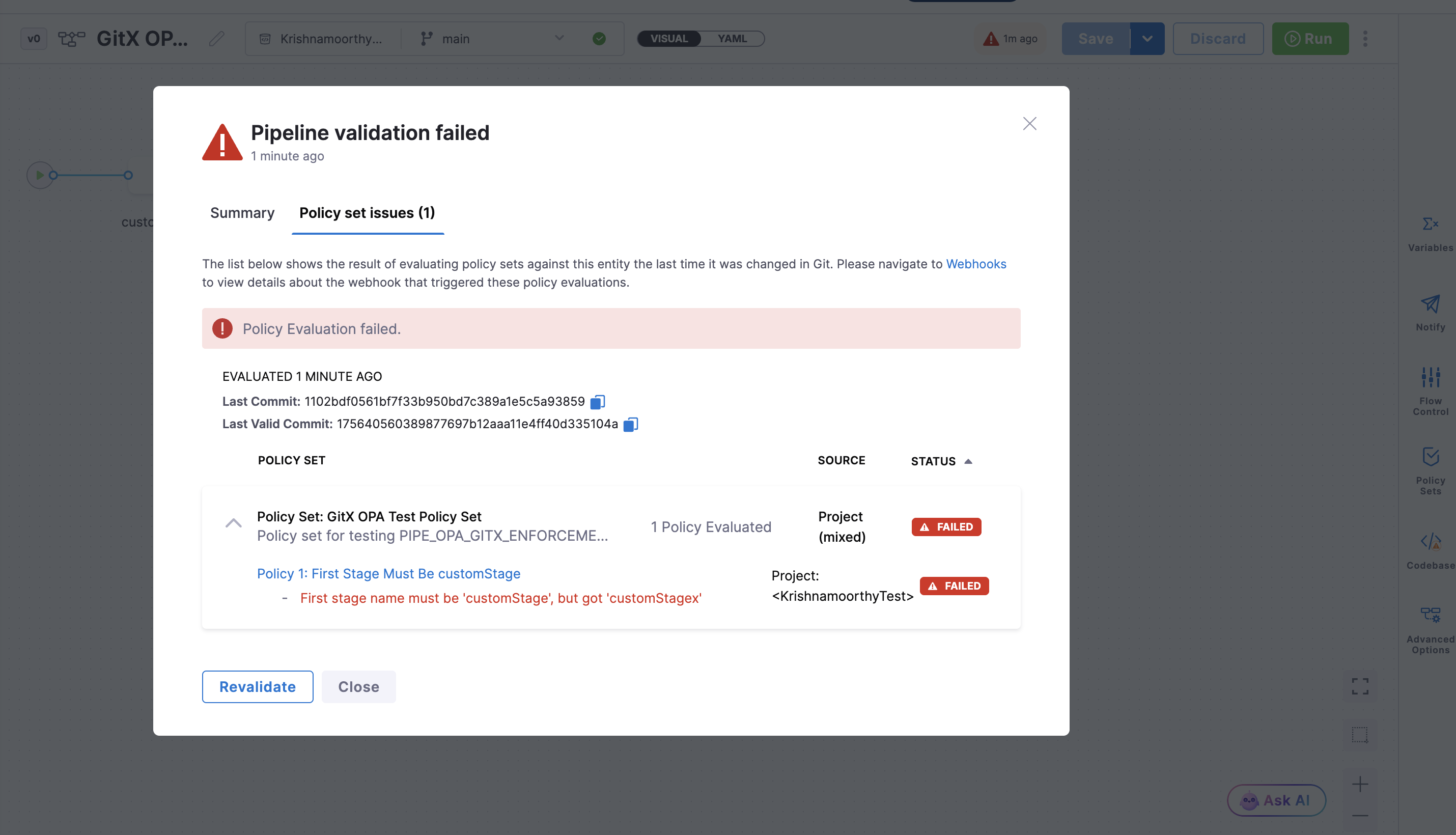The height and width of the screenshot is (835, 1456).
Task: Zoom in the canvas with plus
Action: pos(1360,784)
